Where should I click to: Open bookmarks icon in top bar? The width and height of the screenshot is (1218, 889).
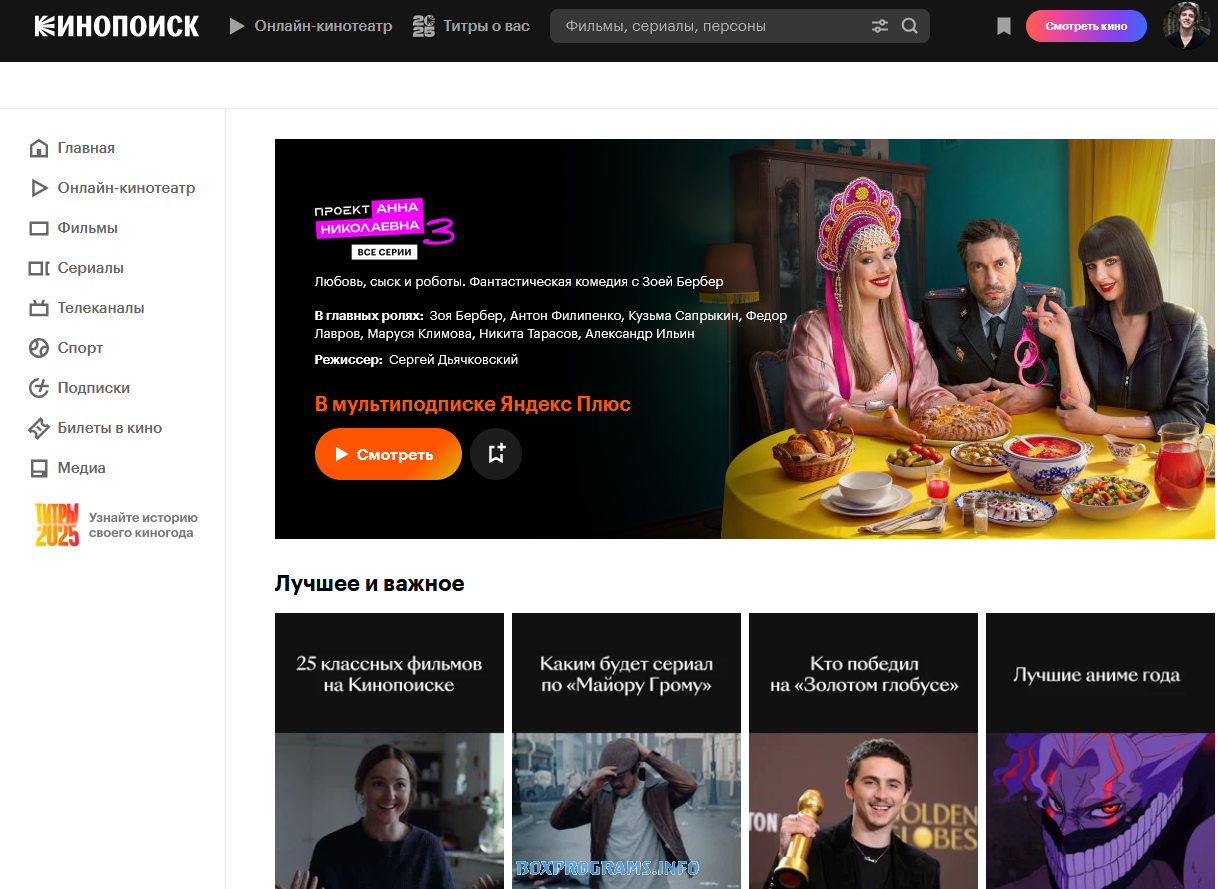pos(1004,27)
